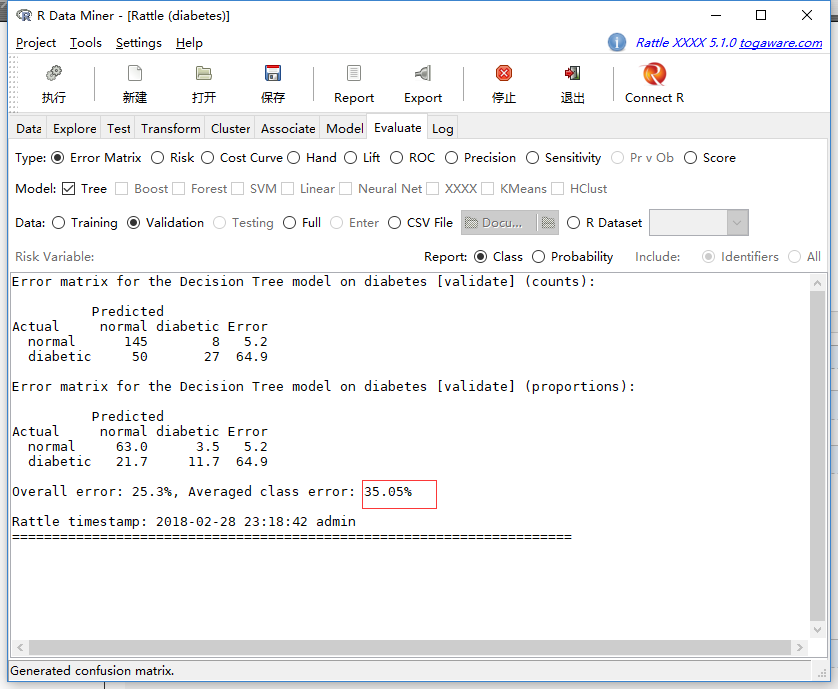
Task: Click the vertical scrollbar down arrow
Action: tap(817, 629)
